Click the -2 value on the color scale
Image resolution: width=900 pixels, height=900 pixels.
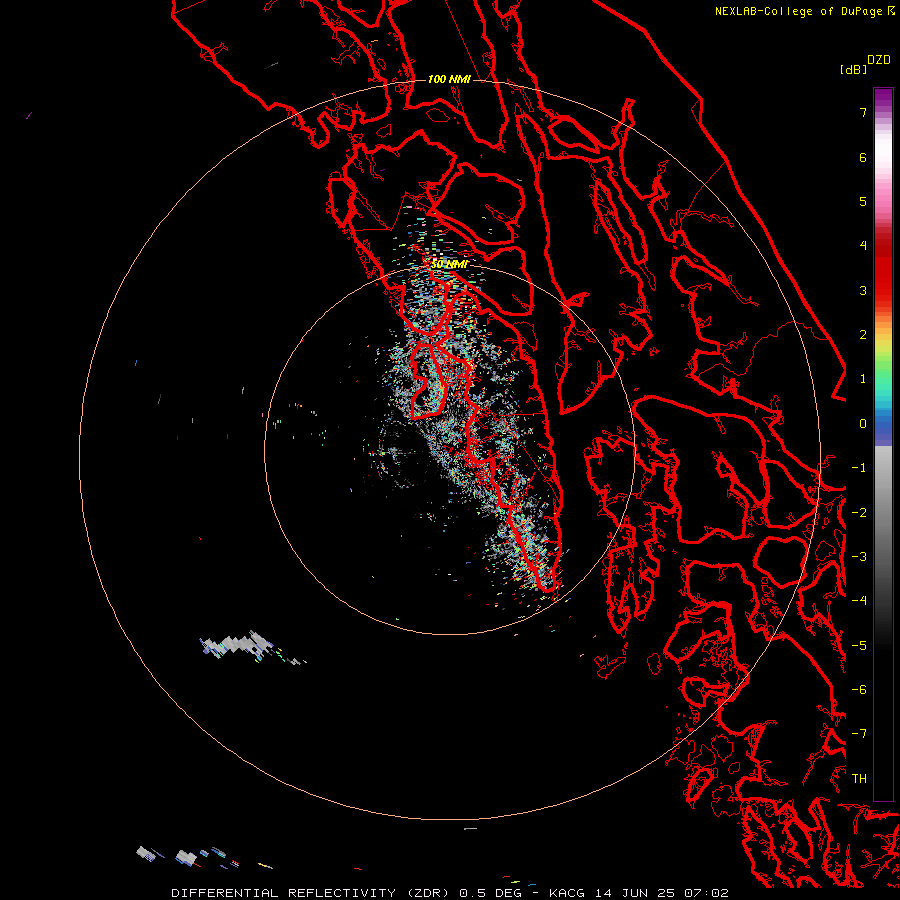pyautogui.click(x=859, y=513)
